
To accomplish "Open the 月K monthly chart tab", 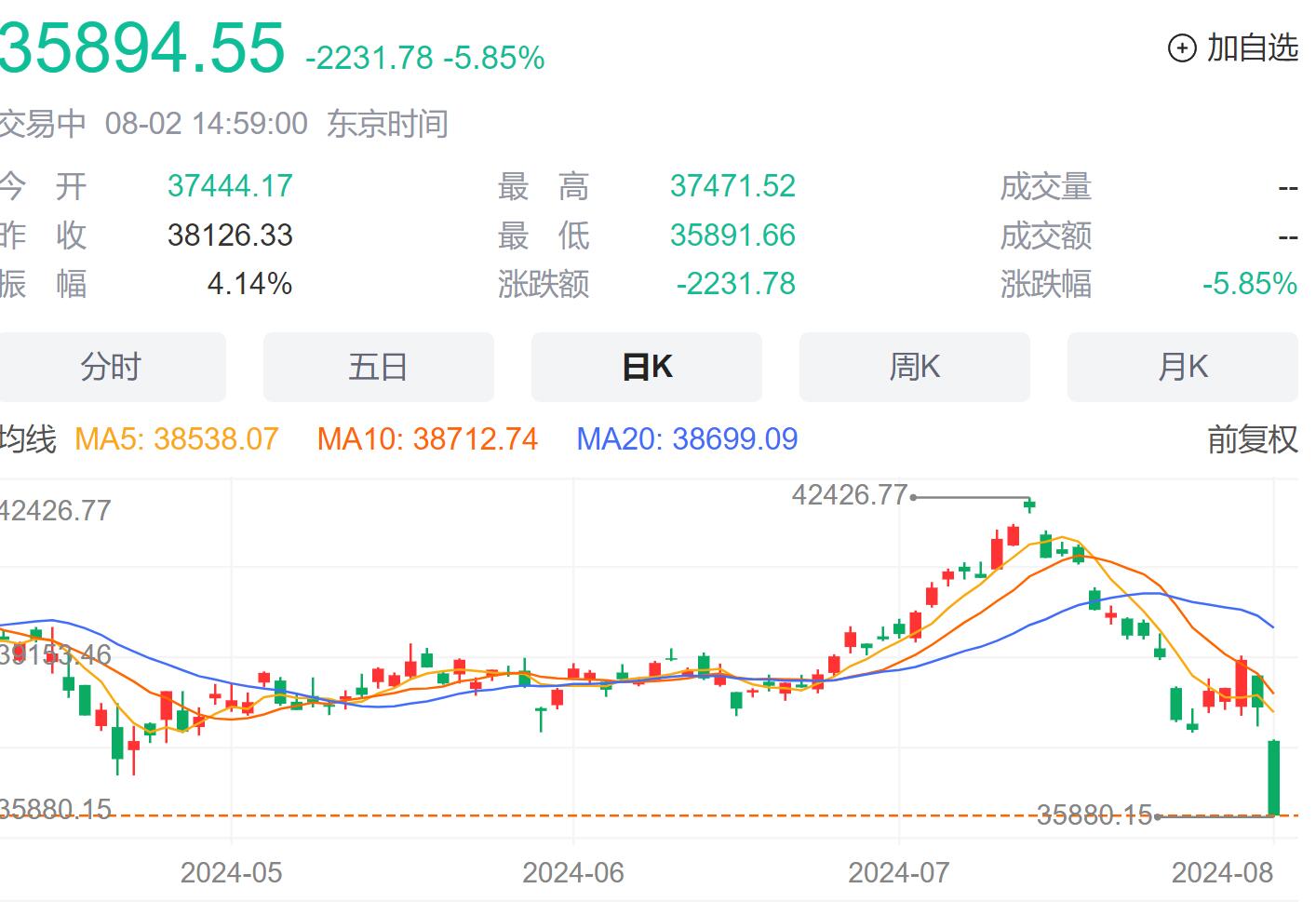I will 1183,367.
